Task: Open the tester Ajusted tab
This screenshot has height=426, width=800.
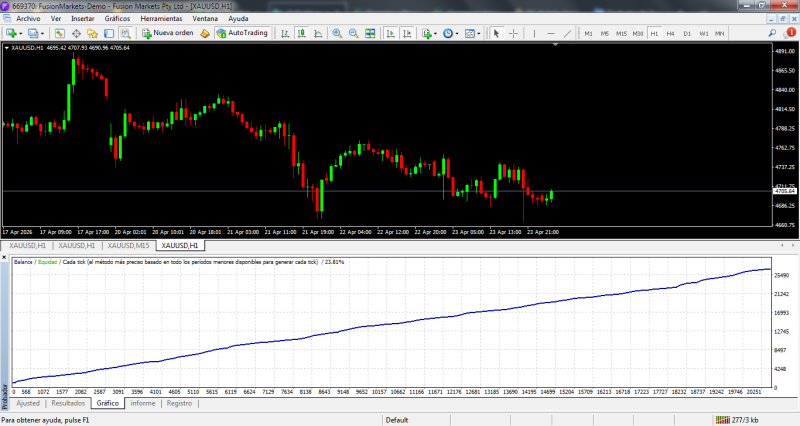Action: coord(28,403)
